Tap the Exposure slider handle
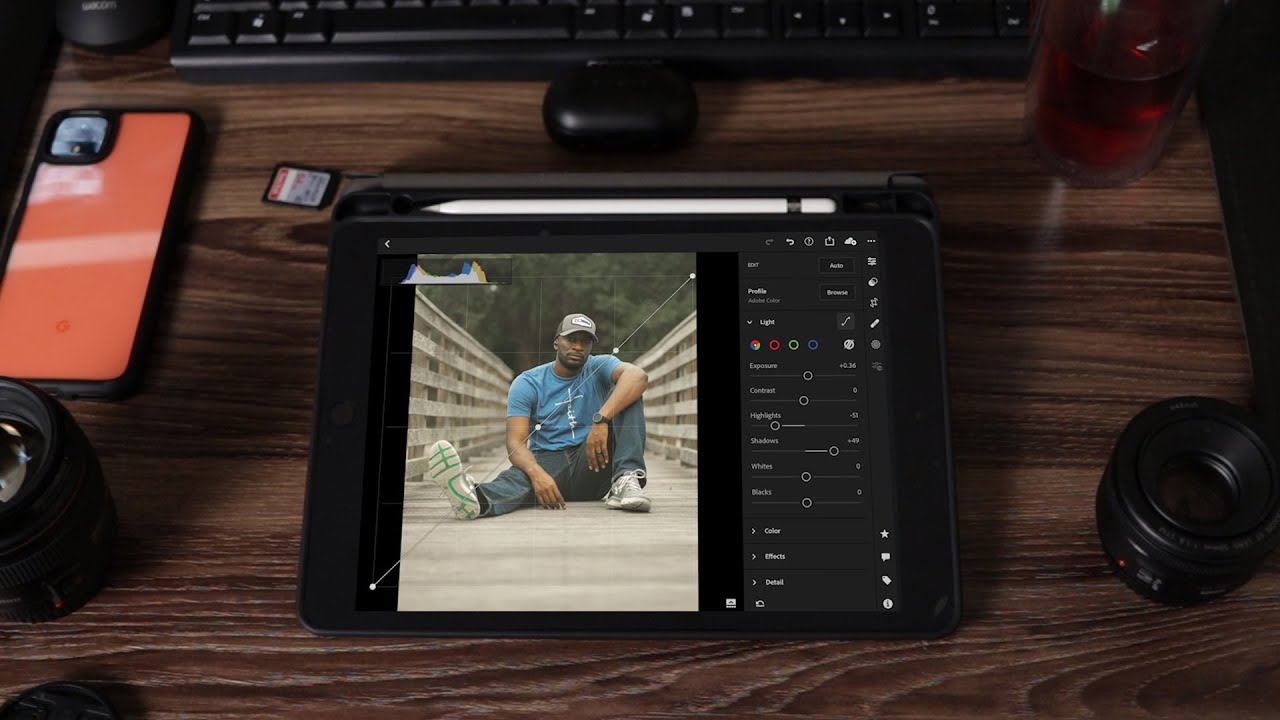The width and height of the screenshot is (1280, 720). 808,376
